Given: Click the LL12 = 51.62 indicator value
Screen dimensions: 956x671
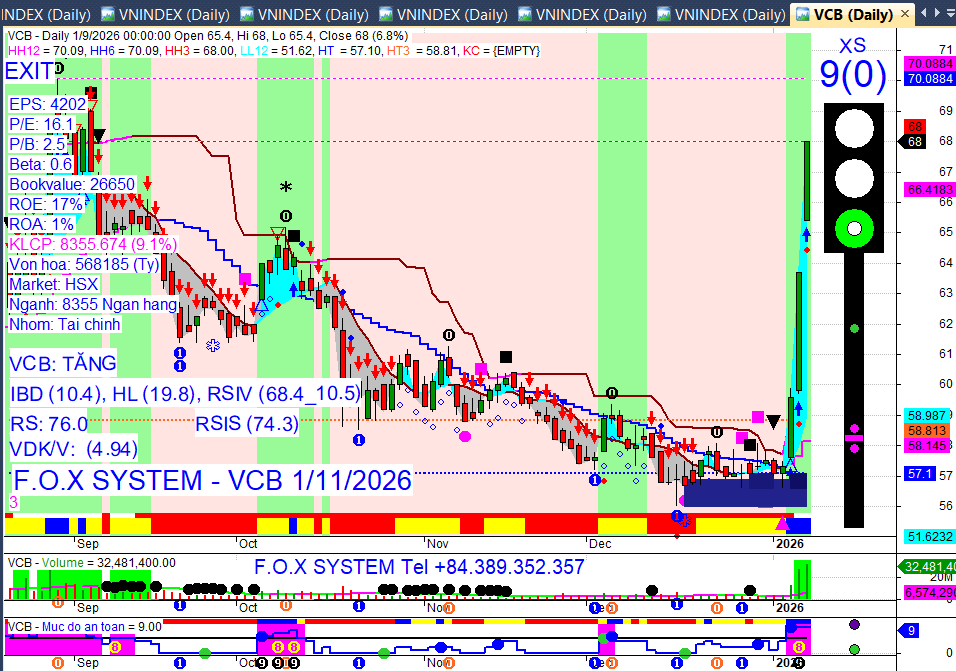Looking at the screenshot, I should pos(276,51).
